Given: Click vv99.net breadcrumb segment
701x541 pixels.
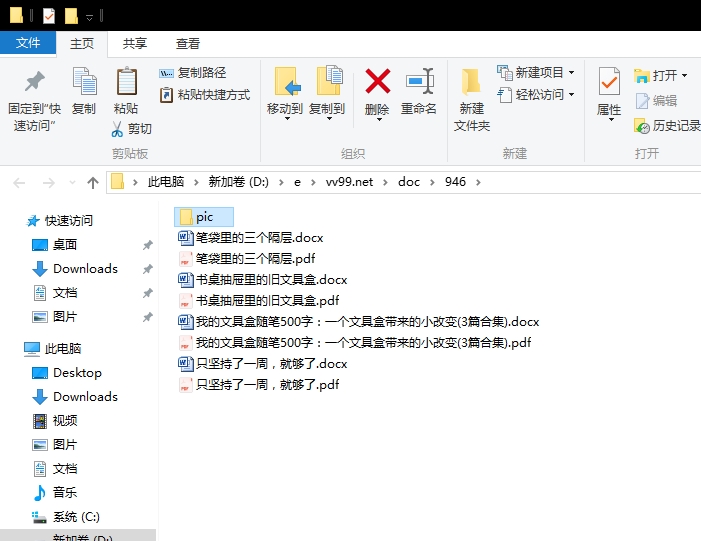Looking at the screenshot, I should (x=349, y=182).
